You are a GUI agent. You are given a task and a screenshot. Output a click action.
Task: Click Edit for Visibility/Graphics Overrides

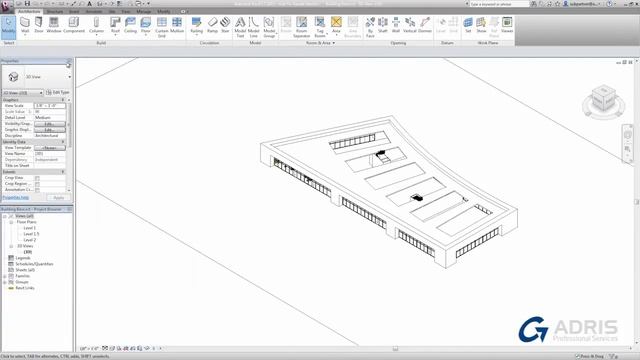pyautogui.click(x=50, y=124)
